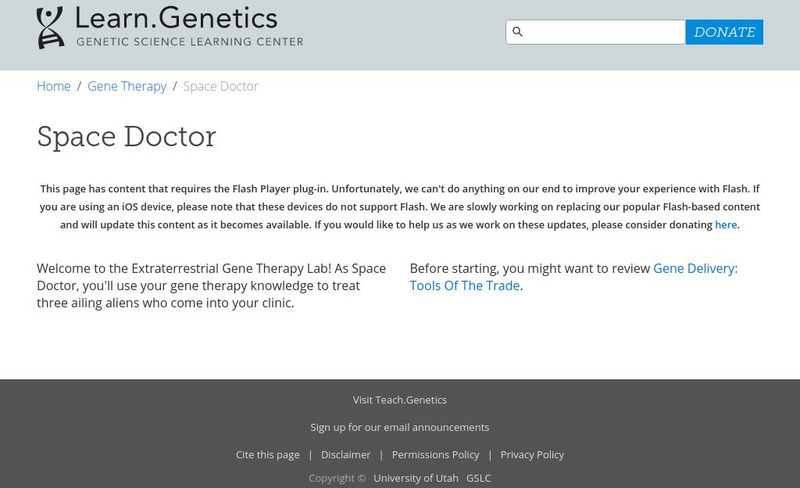Click the Genetic Science Learning Center subtitle
Screen dimensions: 800x488
tap(190, 42)
